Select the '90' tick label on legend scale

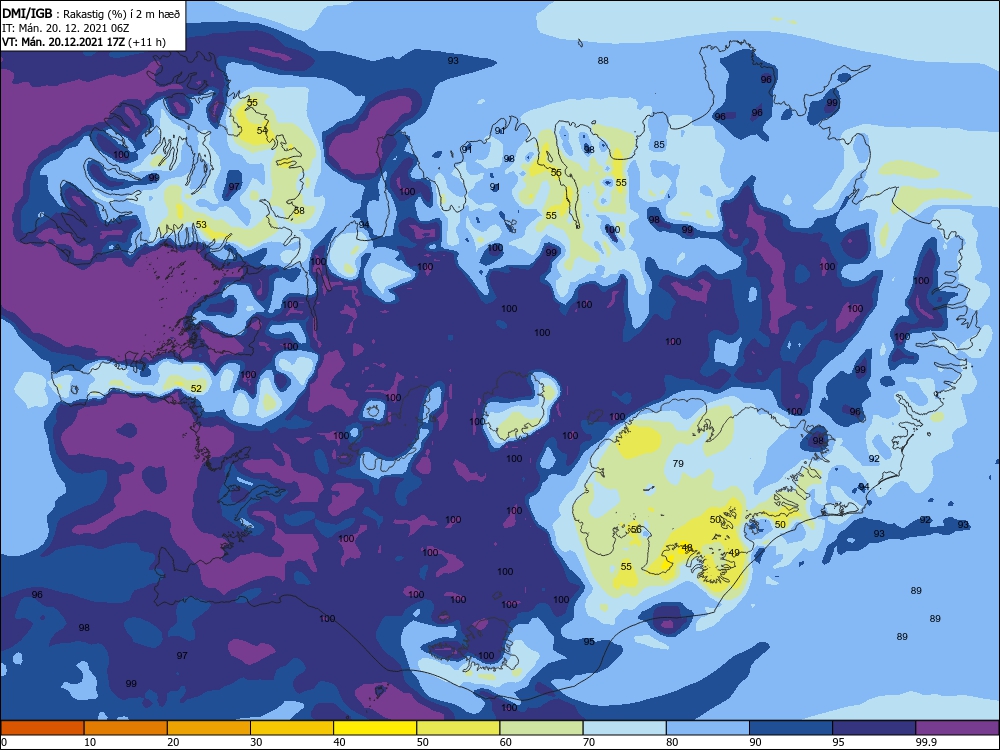(x=755, y=742)
